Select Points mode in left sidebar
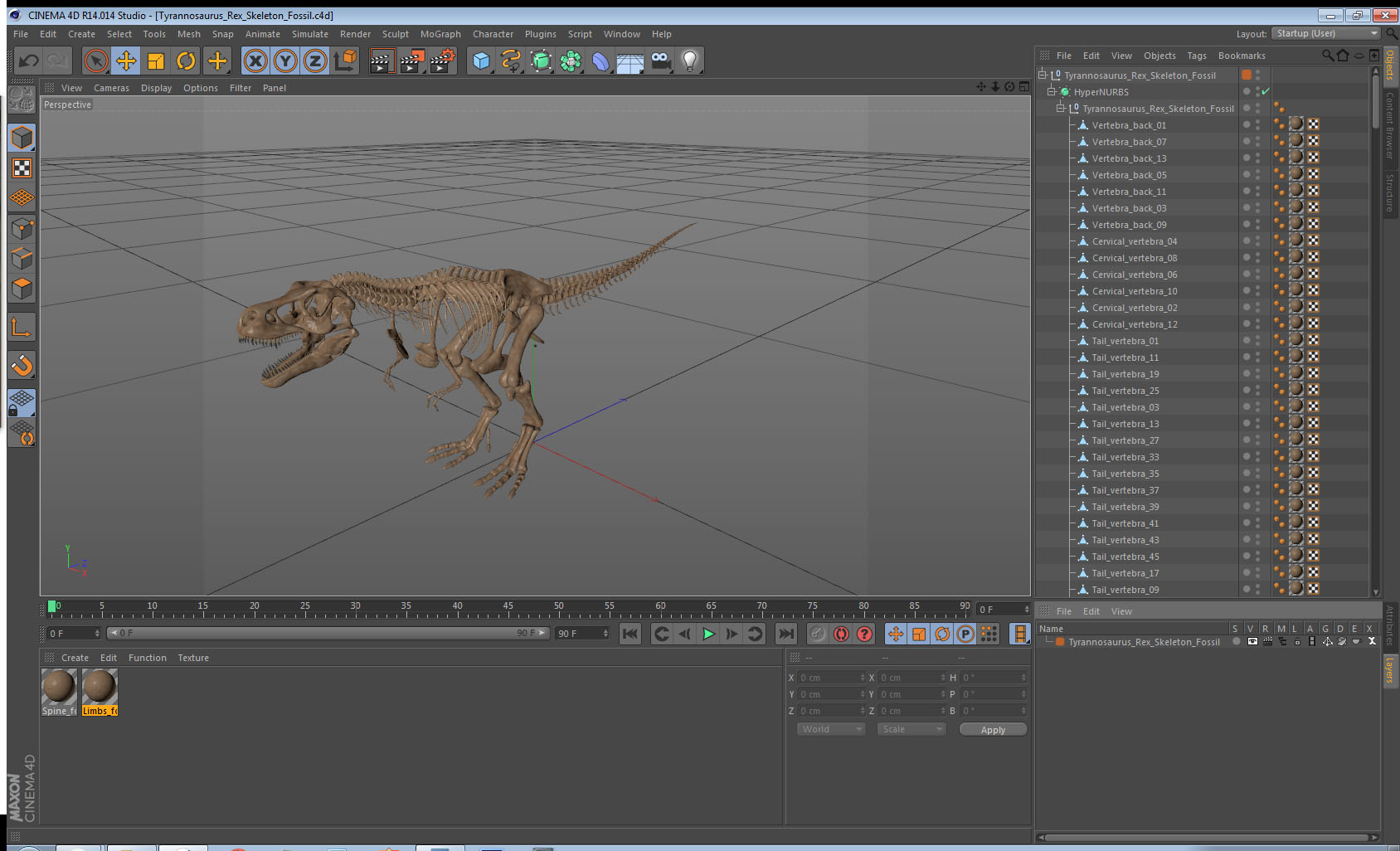 click(22, 229)
